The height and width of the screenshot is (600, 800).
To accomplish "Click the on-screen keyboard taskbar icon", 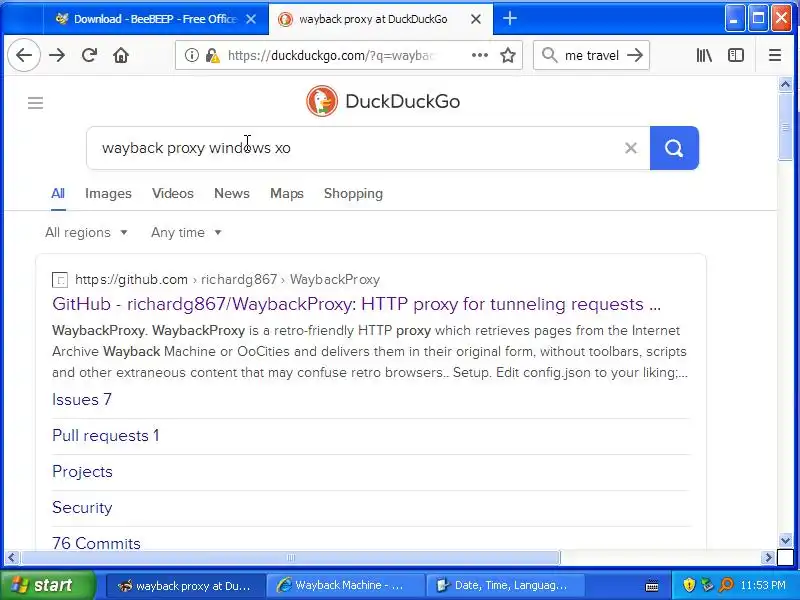I will coord(652,586).
